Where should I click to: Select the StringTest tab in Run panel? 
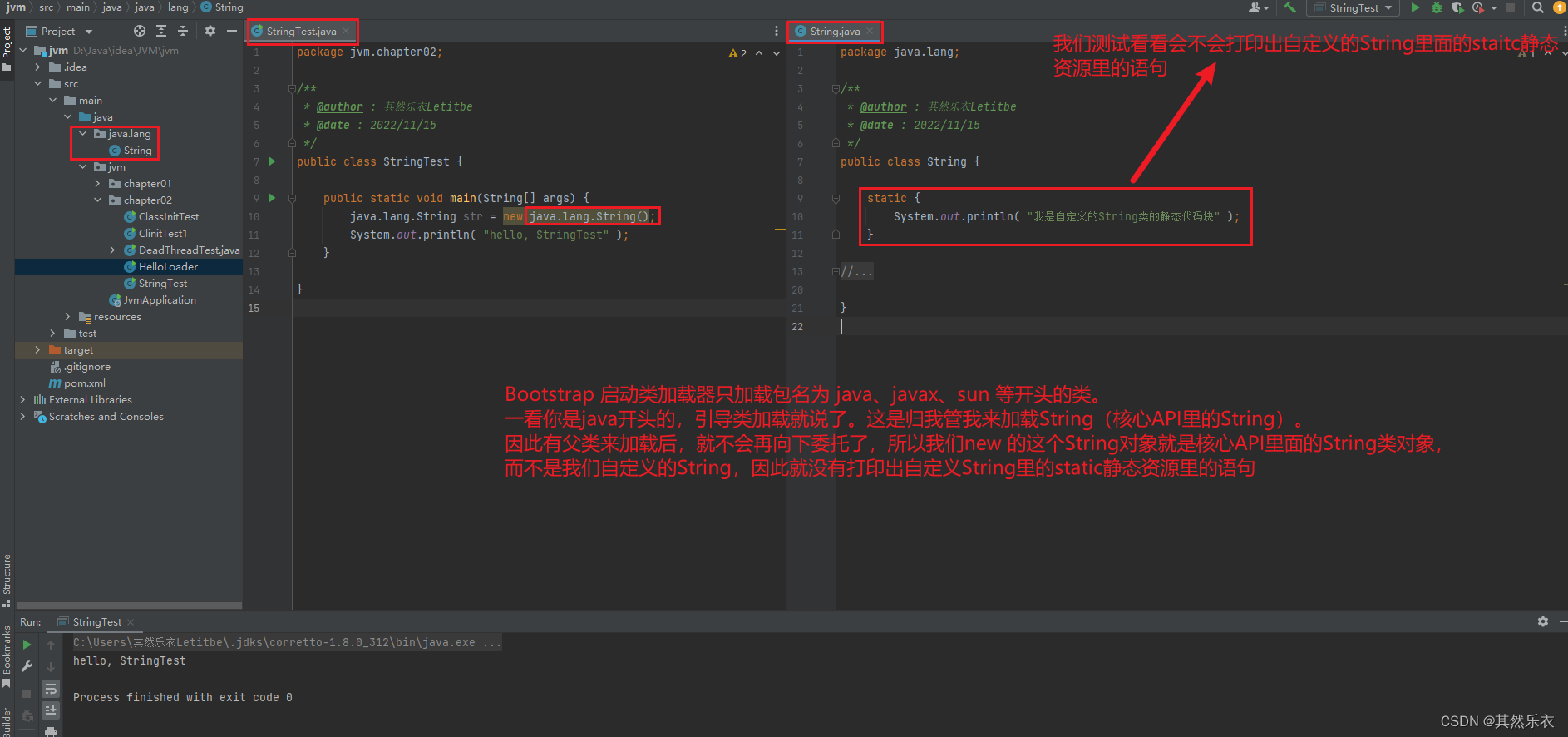[x=96, y=621]
